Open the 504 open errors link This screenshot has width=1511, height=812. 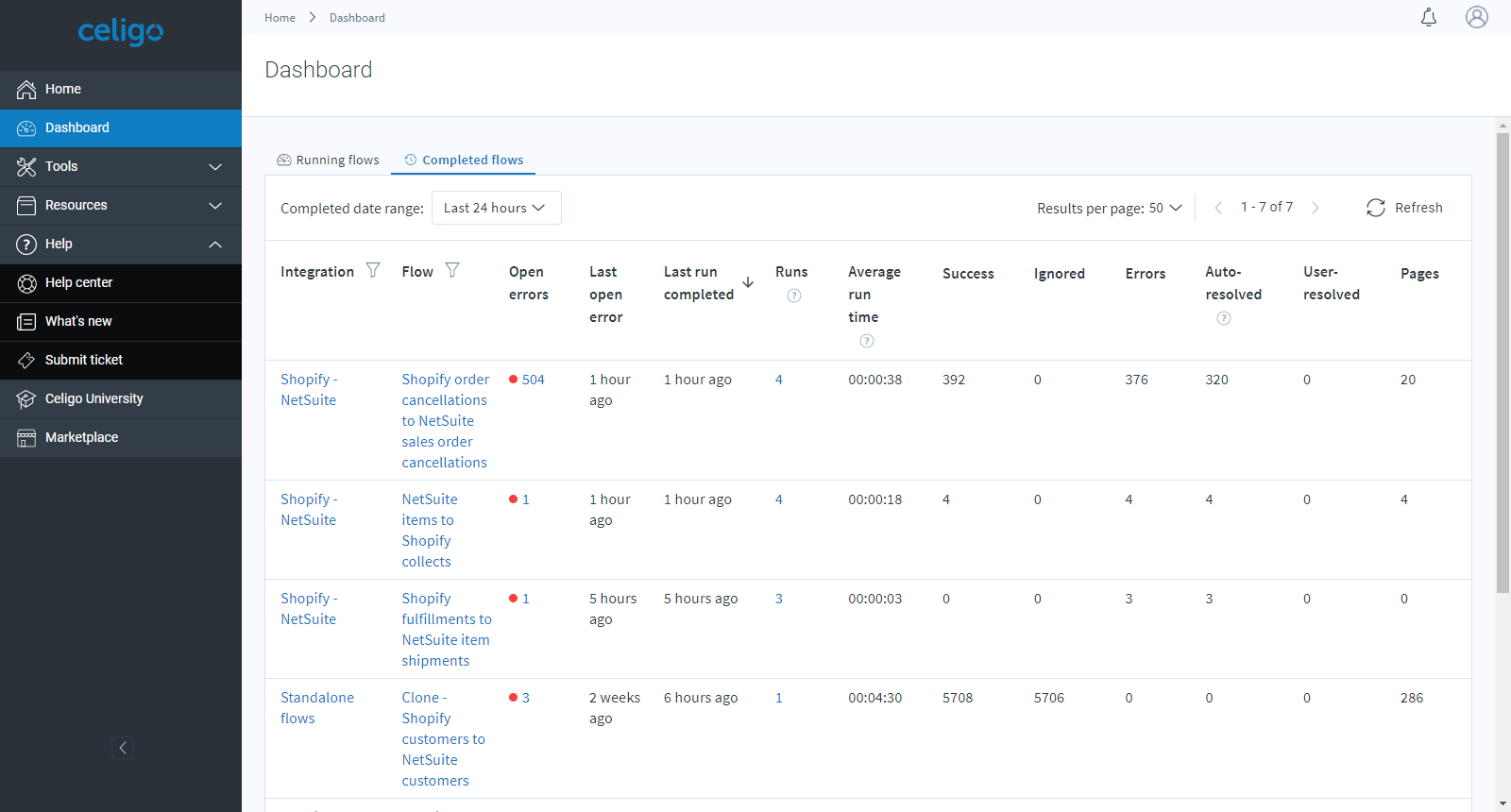click(534, 380)
